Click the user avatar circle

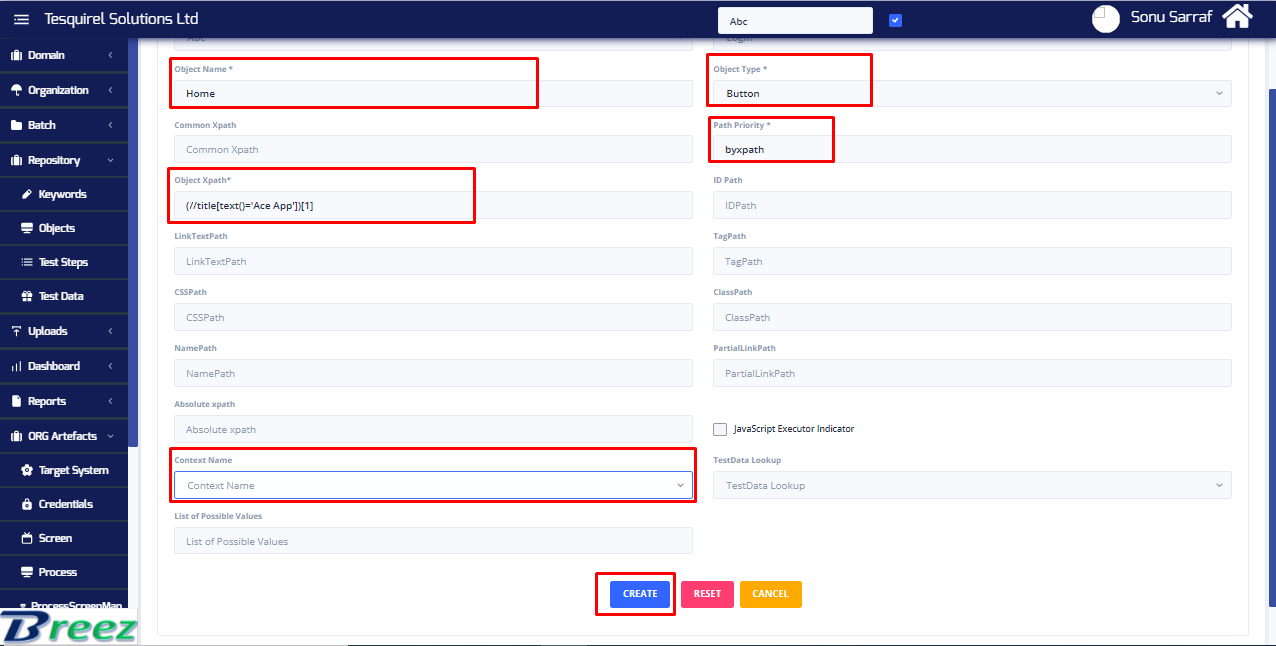pyautogui.click(x=1106, y=19)
